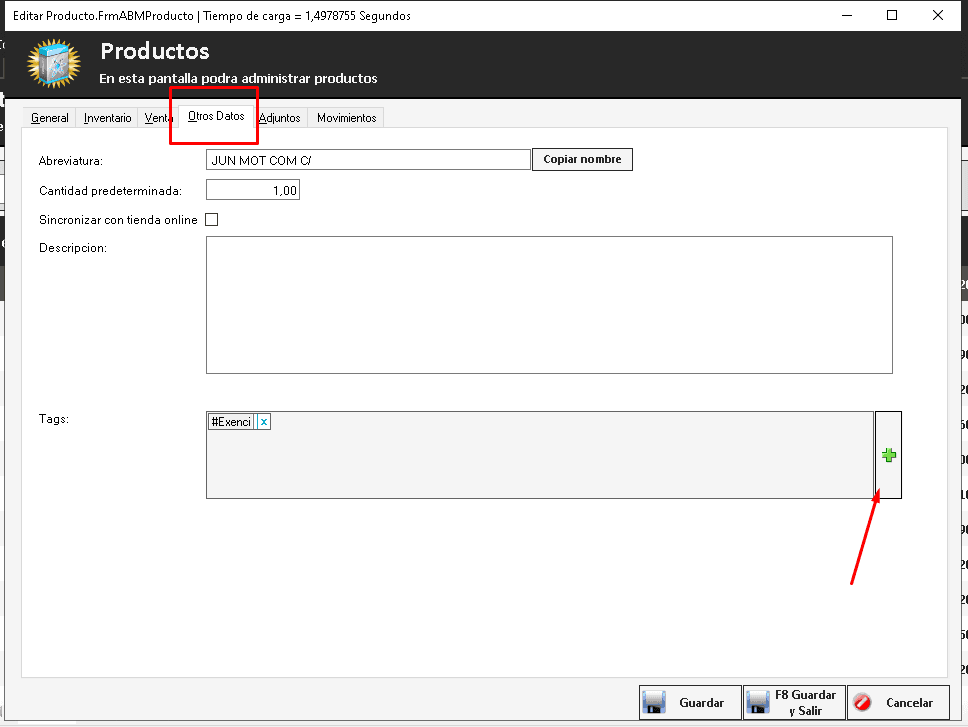The height and width of the screenshot is (727, 968).
Task: Select the Venta tab
Action: pyautogui.click(x=158, y=118)
